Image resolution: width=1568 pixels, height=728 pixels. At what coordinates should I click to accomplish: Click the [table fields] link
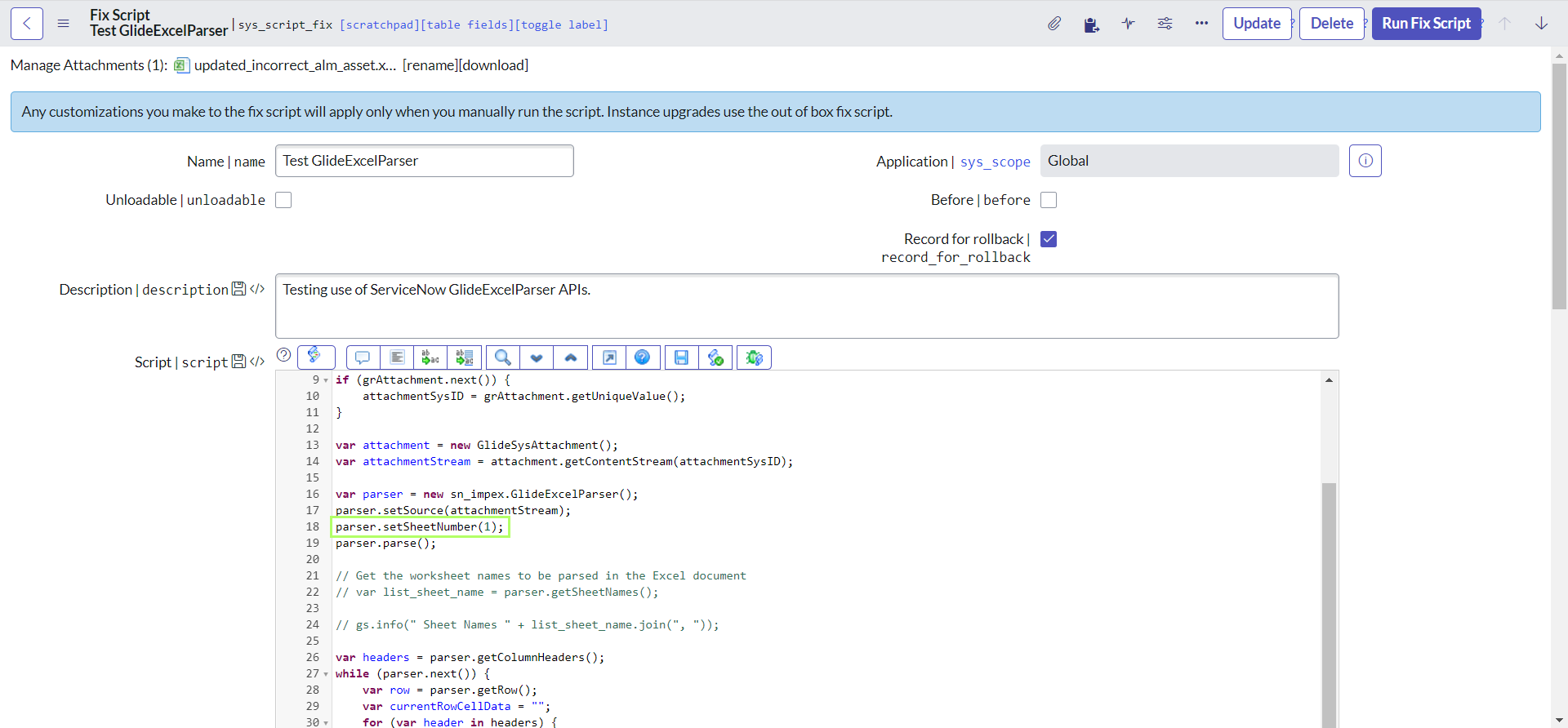click(467, 24)
